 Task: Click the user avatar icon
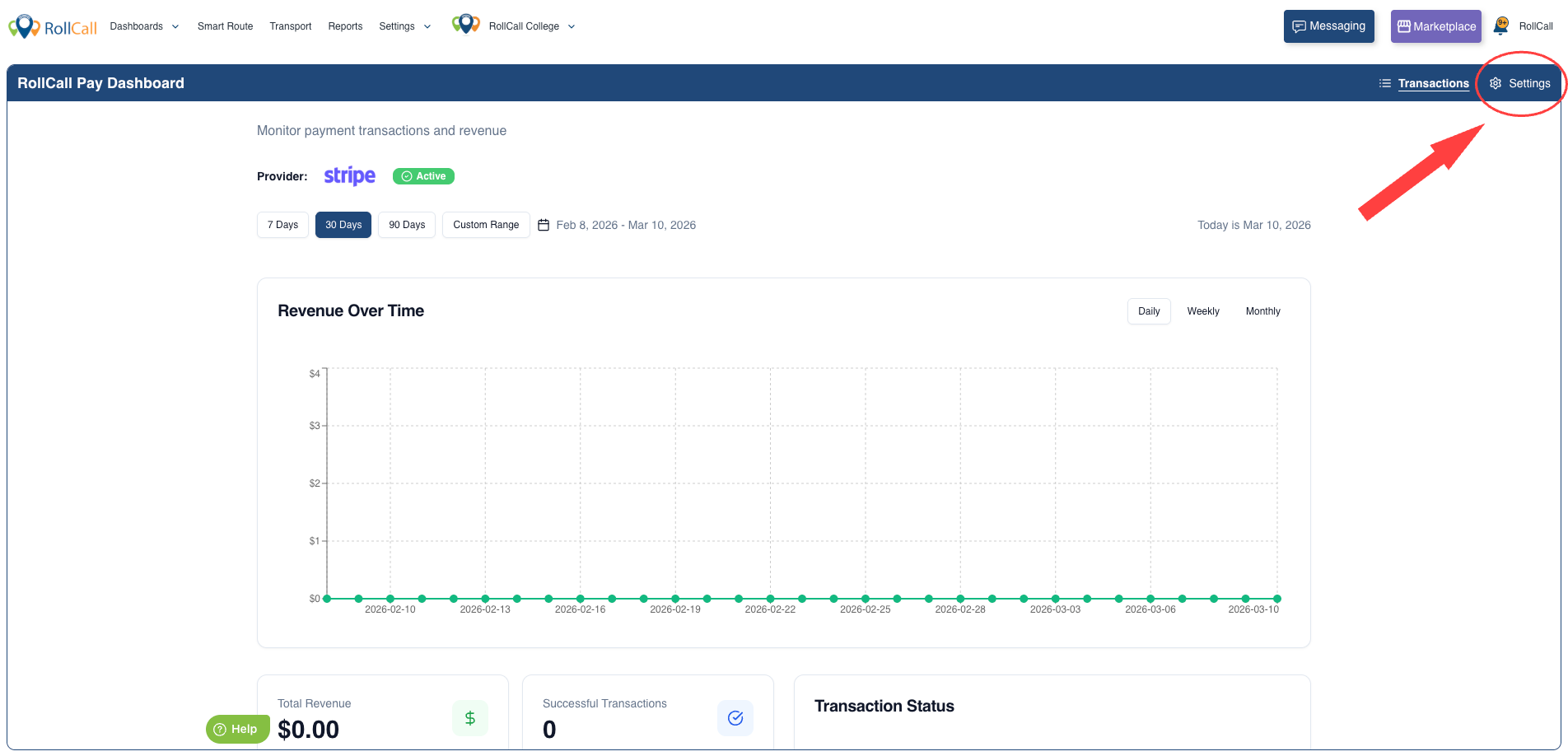coord(1501,26)
